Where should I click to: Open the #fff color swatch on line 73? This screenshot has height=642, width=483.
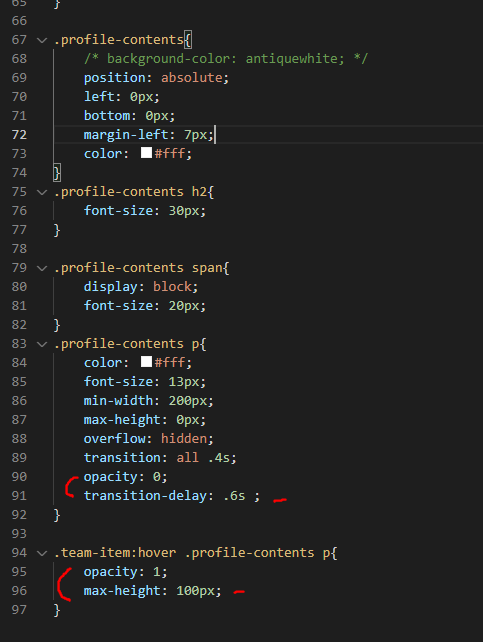pos(147,153)
